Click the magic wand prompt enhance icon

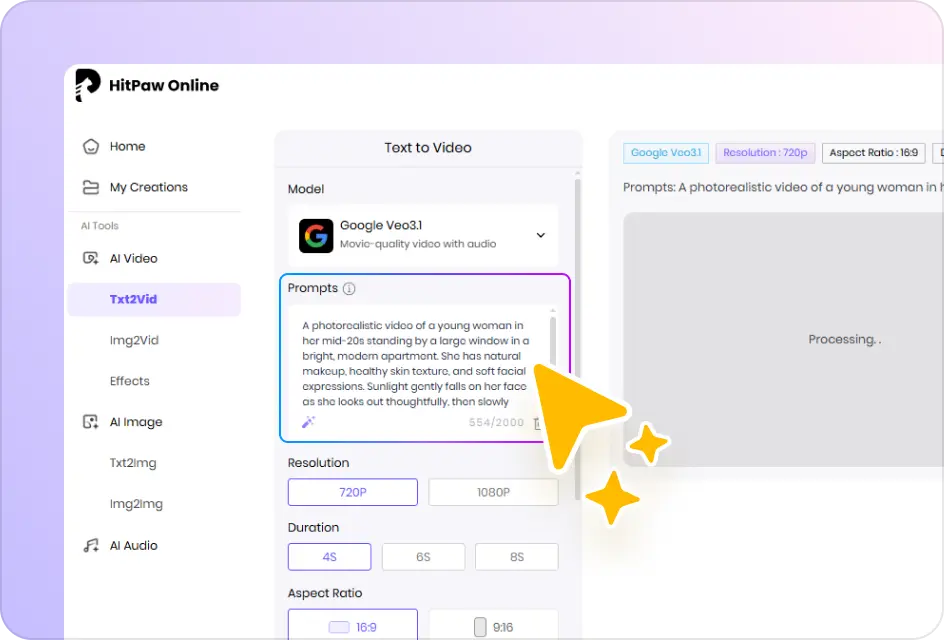click(x=309, y=422)
